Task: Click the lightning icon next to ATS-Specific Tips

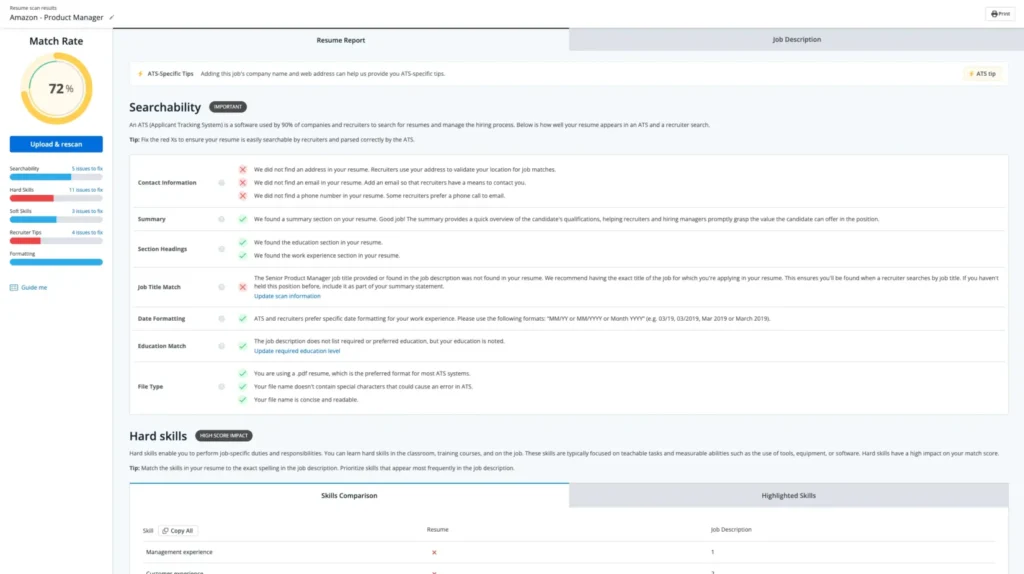Action: 140,74
